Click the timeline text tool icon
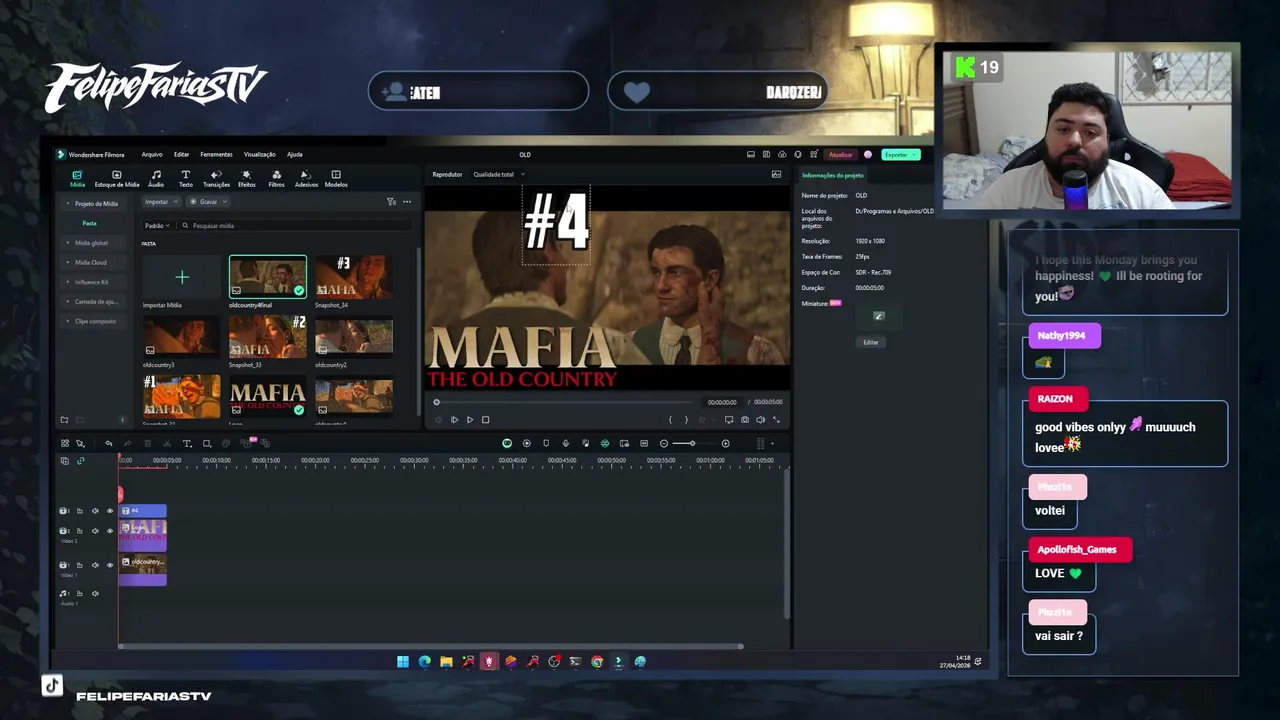The image size is (1280, 720). click(x=186, y=443)
